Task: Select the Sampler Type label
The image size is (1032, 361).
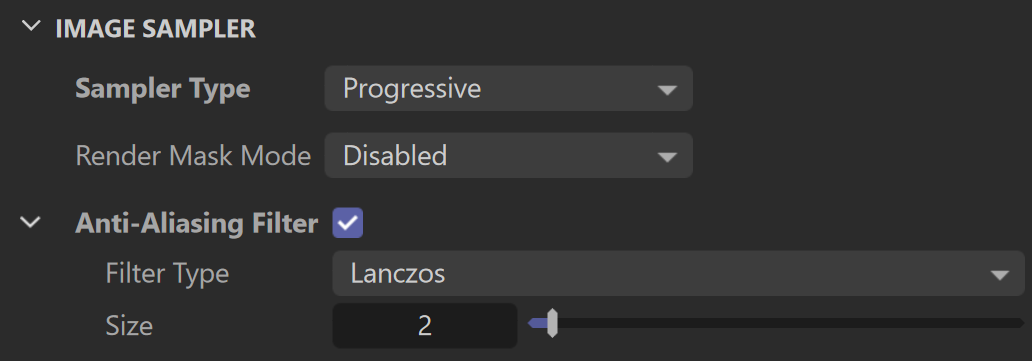Action: coord(163,88)
